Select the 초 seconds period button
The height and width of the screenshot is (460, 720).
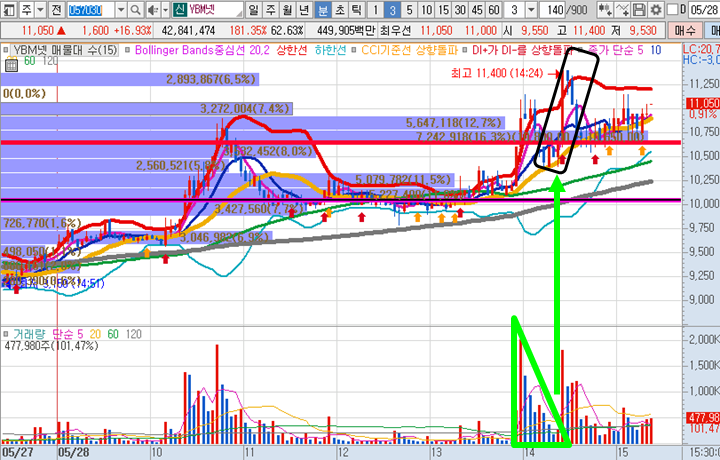(340, 10)
